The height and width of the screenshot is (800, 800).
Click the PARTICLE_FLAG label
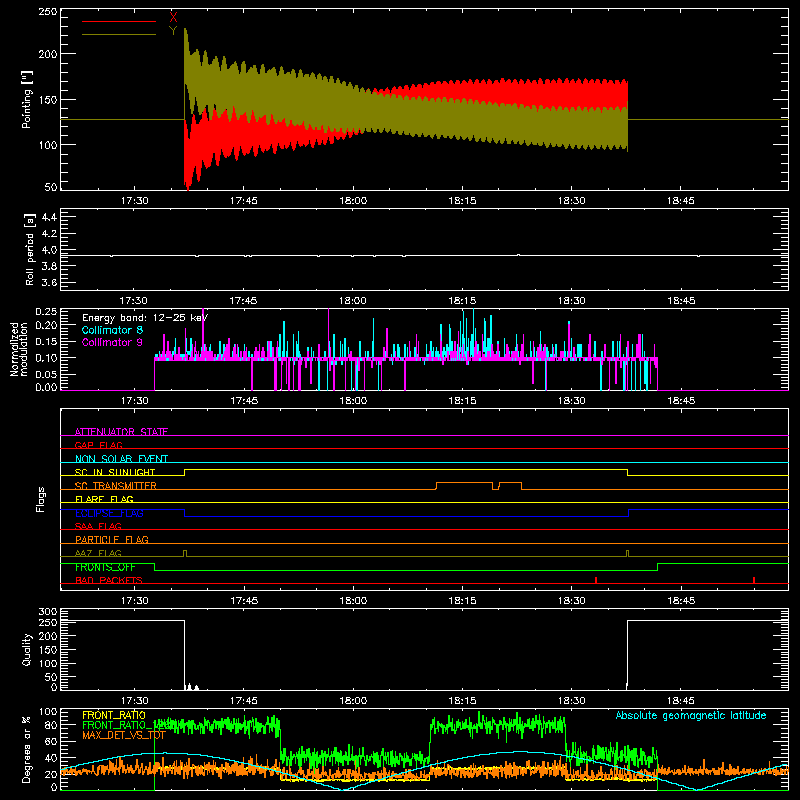112,539
